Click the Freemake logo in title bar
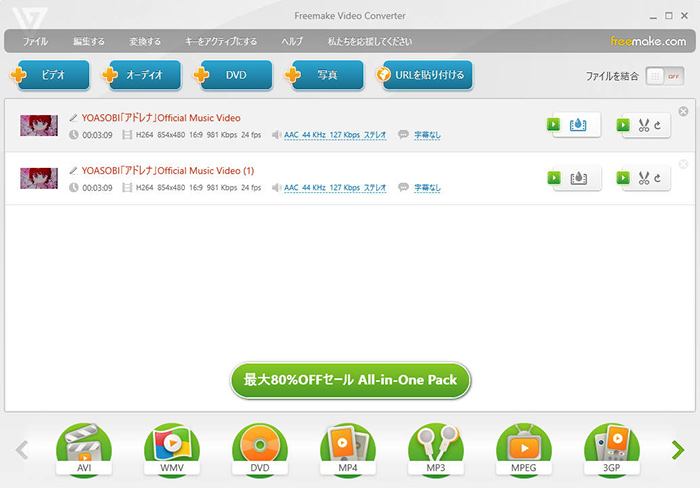This screenshot has height=488, width=700. [29, 19]
